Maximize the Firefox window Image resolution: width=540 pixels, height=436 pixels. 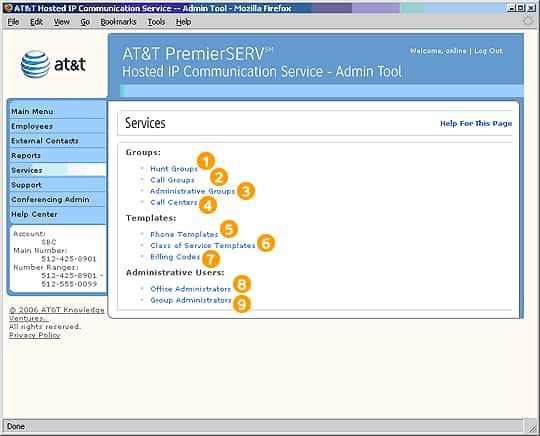(x=521, y=8)
